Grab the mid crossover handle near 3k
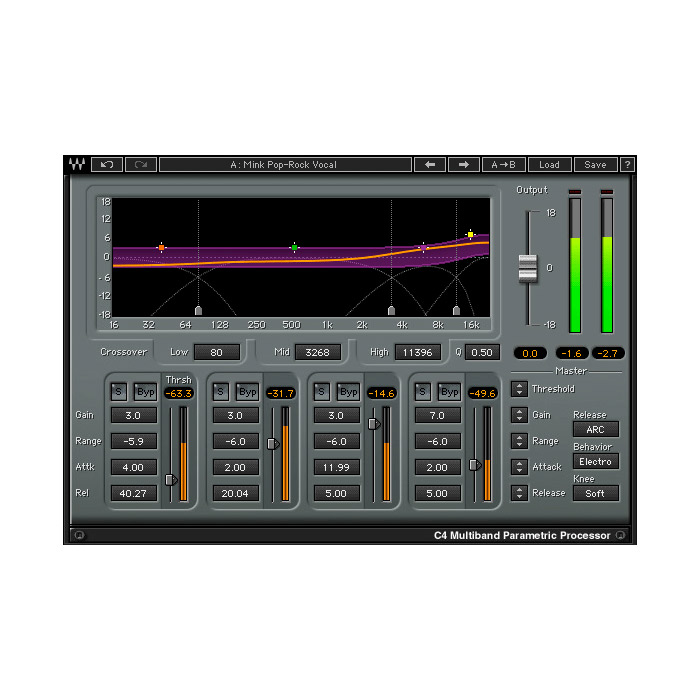Screen dimensions: 700x700 (392, 310)
